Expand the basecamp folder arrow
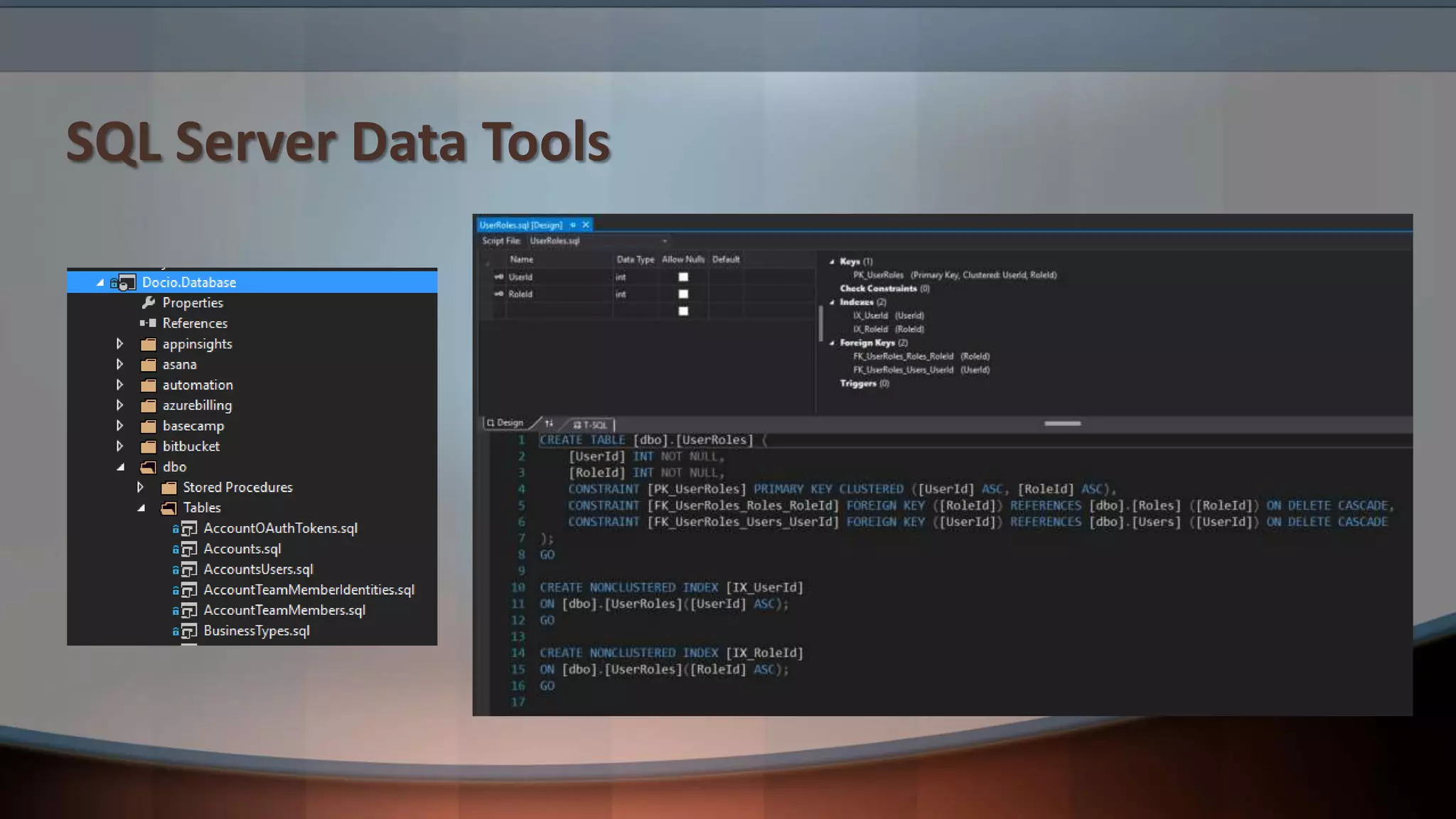The image size is (1456, 819). (119, 426)
